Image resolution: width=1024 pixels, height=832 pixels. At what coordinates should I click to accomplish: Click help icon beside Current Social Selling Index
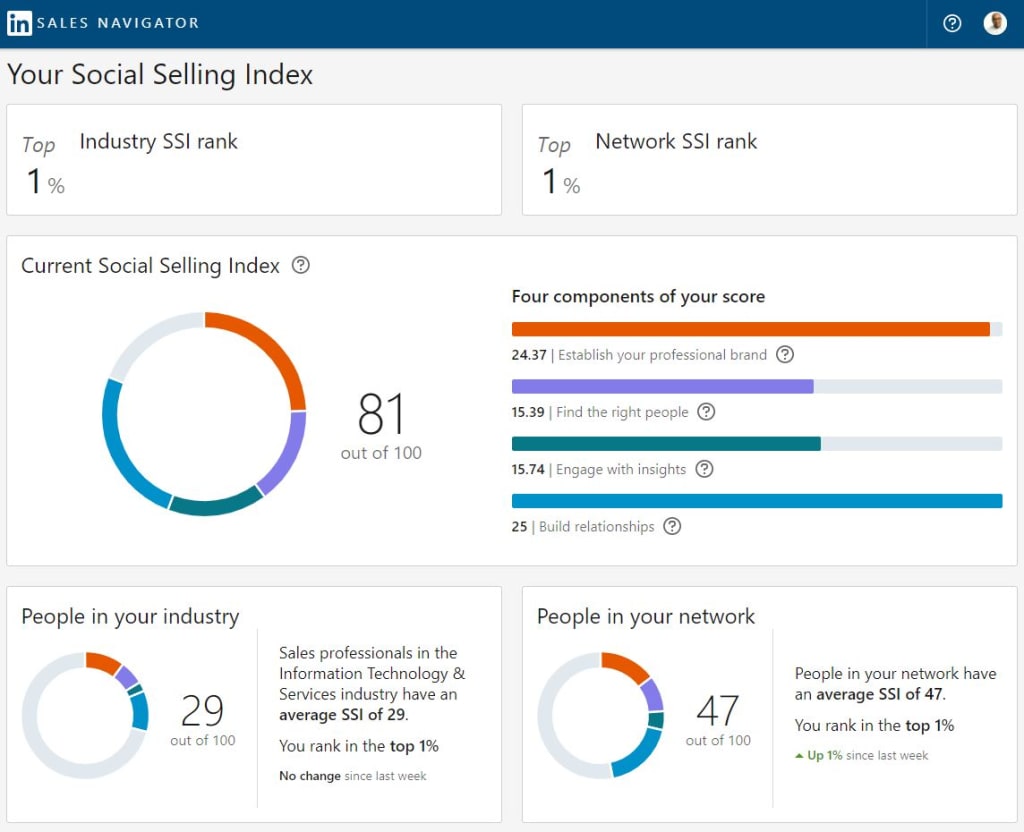click(300, 265)
